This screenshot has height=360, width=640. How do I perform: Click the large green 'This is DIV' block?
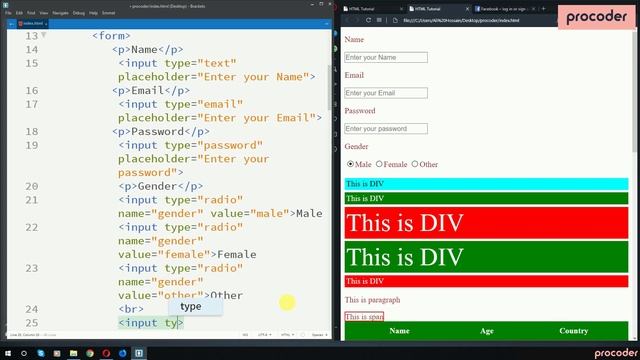[x=486, y=257]
